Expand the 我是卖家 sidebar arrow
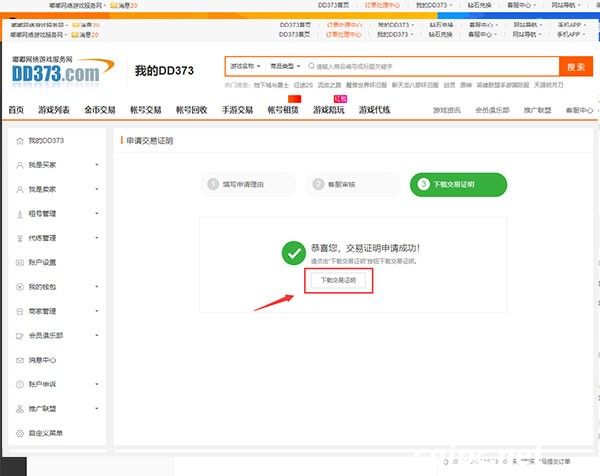The width and height of the screenshot is (600, 476). point(97,190)
